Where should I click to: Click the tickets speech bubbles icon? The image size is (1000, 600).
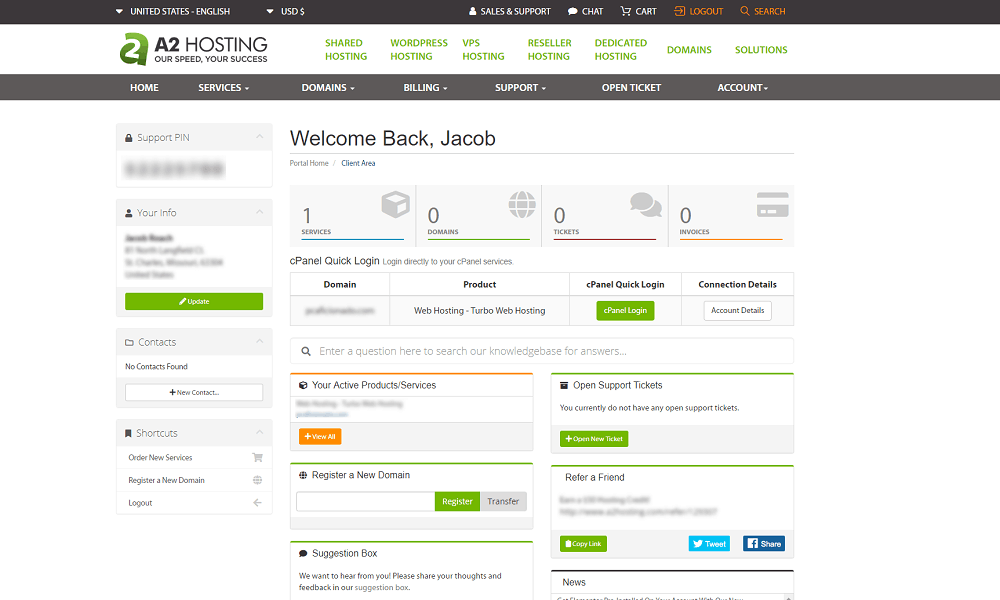coord(645,204)
